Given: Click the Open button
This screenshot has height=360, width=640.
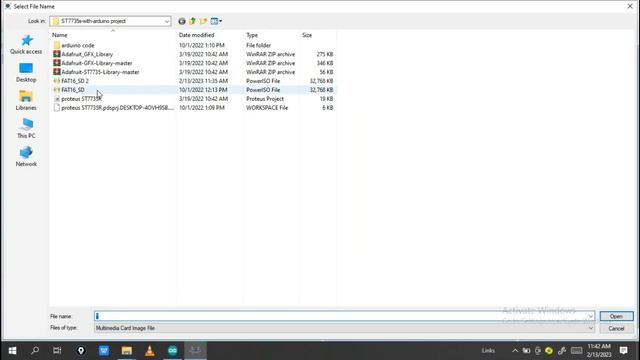Looking at the screenshot, I should pos(616,316).
